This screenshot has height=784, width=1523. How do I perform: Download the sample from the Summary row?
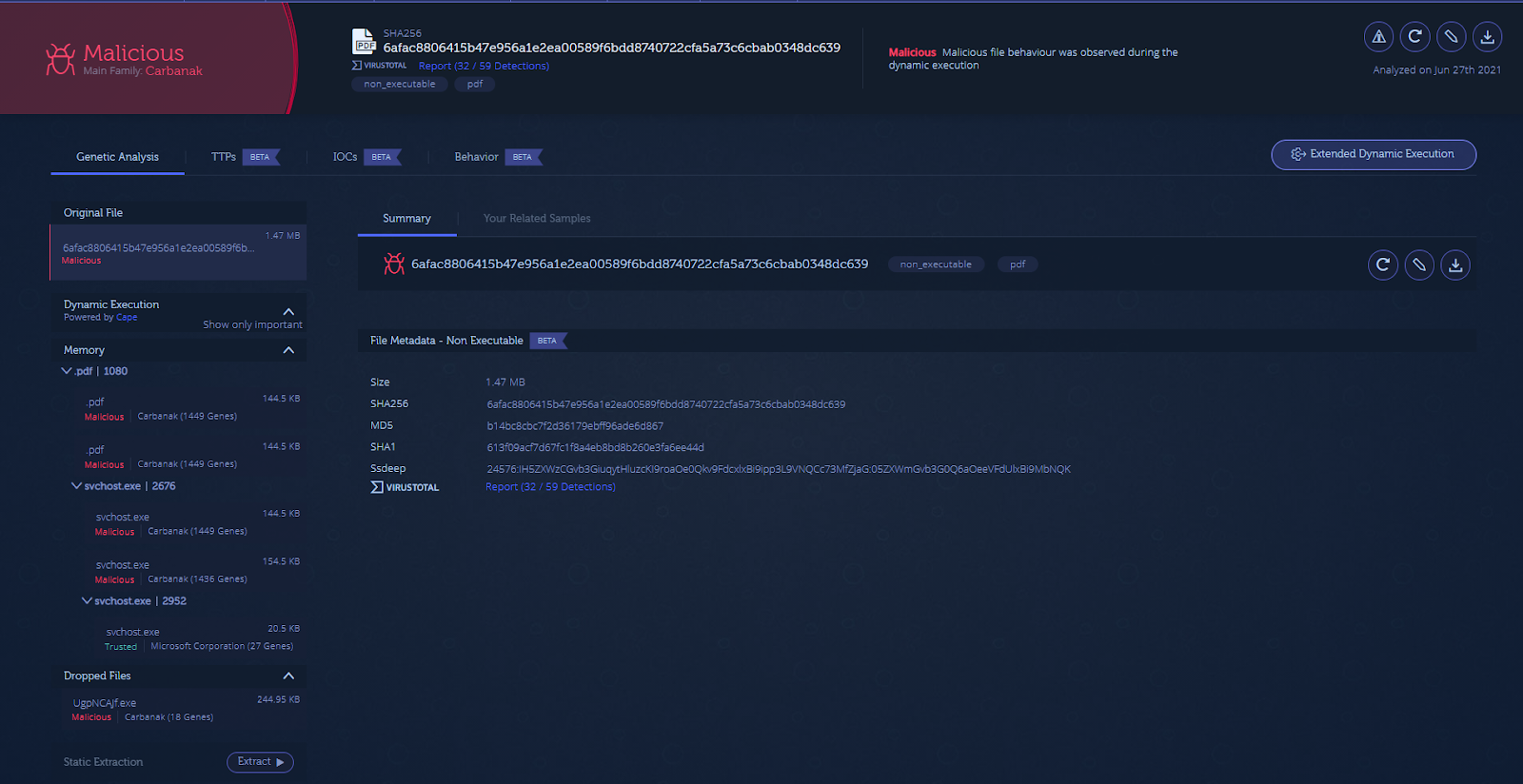(x=1455, y=265)
